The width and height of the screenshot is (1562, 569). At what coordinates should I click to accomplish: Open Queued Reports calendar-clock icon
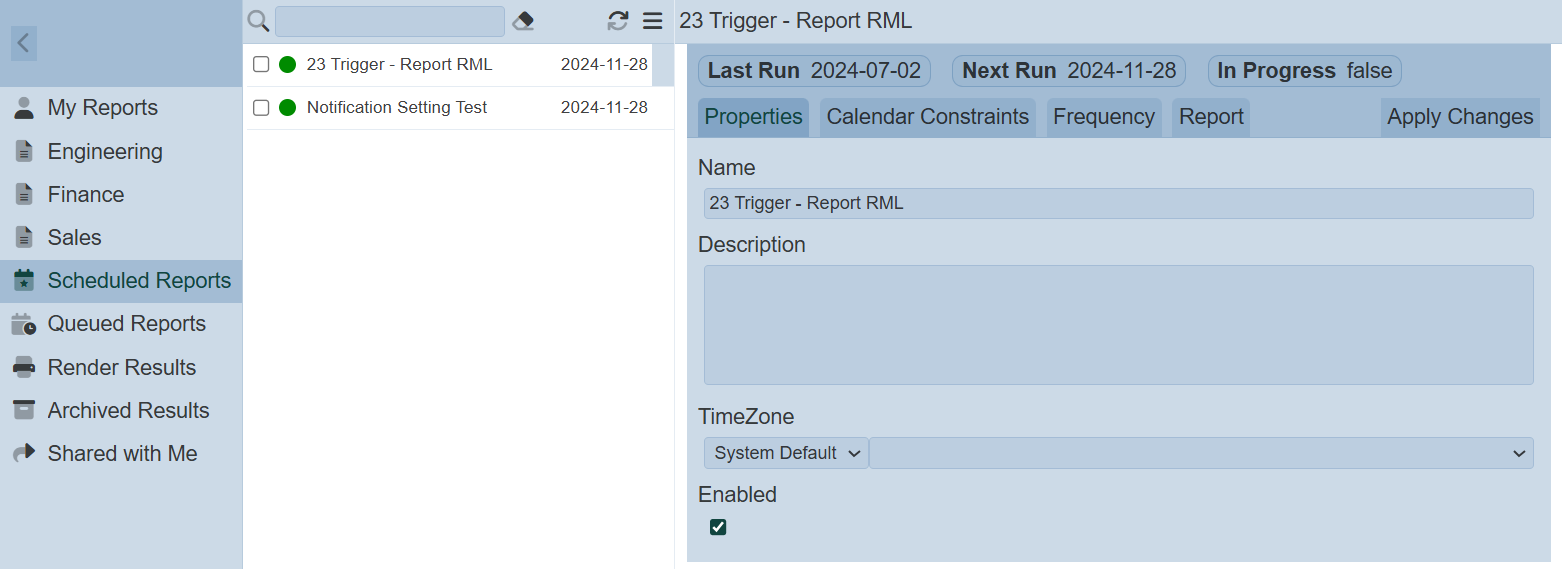coord(24,324)
